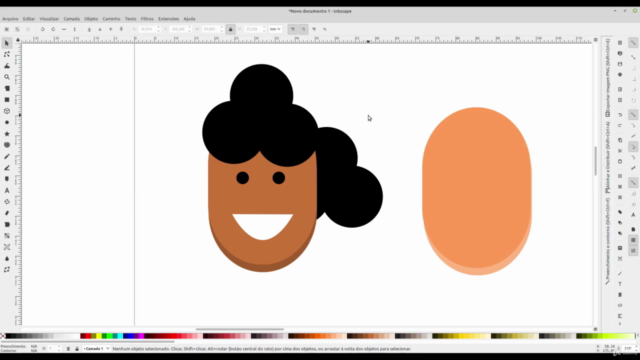This screenshot has width=640, height=360.
Task: Select the Spiral tool
Action: pyautogui.click(x=7, y=145)
